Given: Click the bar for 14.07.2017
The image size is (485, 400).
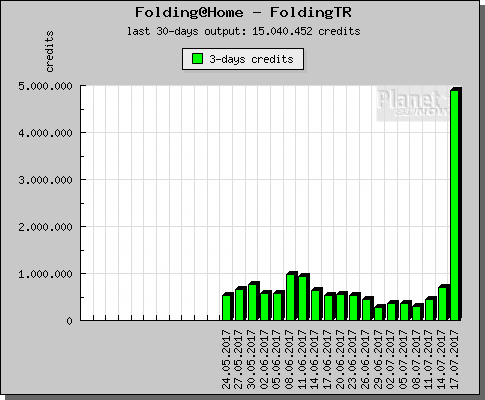Looking at the screenshot, I should pyautogui.click(x=443, y=303).
